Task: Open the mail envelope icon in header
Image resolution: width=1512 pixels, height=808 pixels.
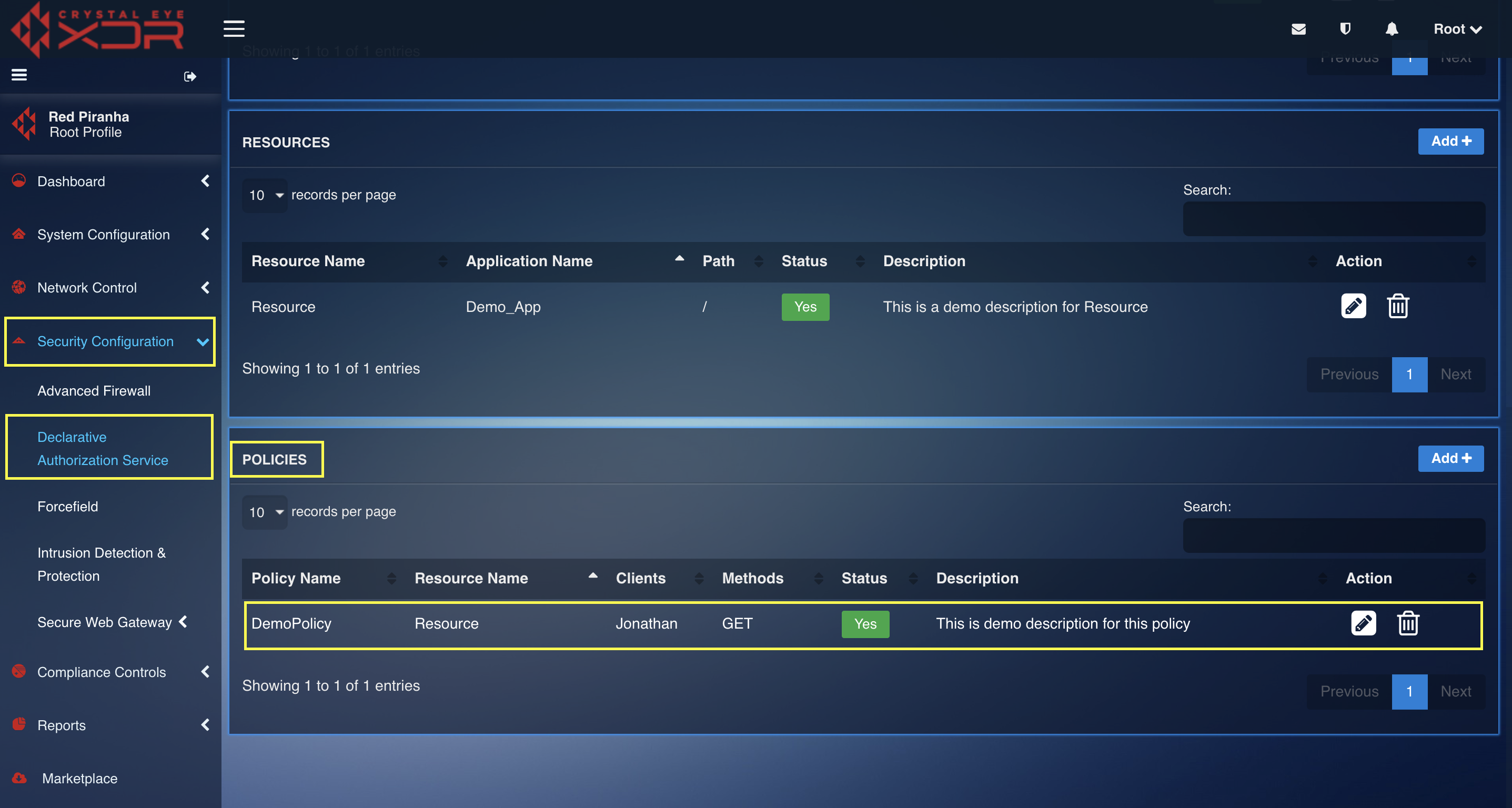Action: click(1298, 29)
